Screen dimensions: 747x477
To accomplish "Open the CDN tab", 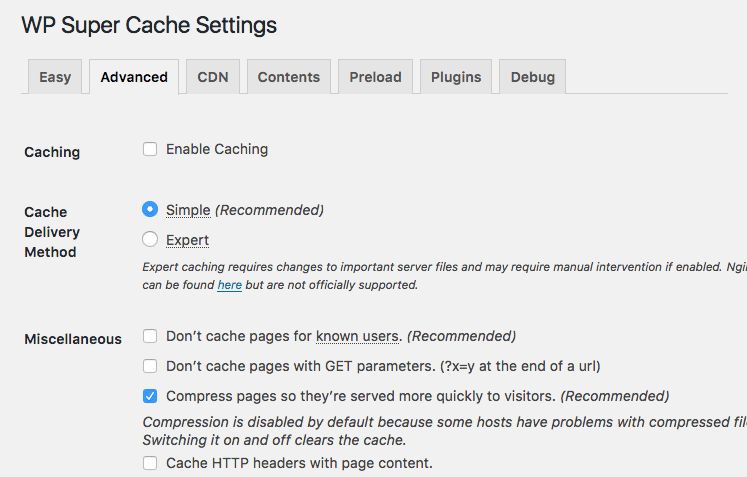I will (213, 77).
